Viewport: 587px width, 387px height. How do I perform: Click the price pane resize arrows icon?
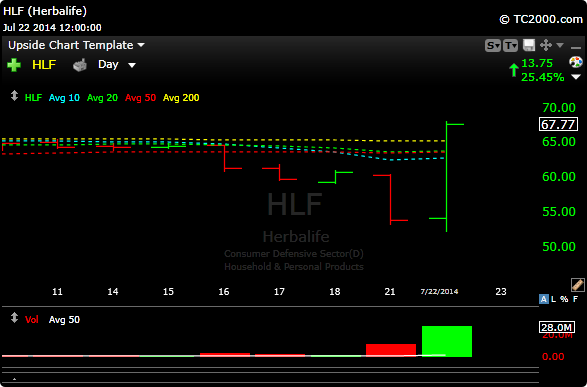coord(14,96)
